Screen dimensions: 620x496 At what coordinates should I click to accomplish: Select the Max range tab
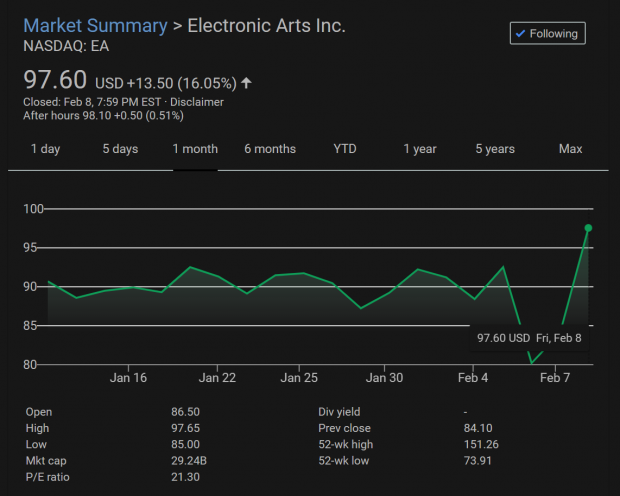[x=570, y=149]
